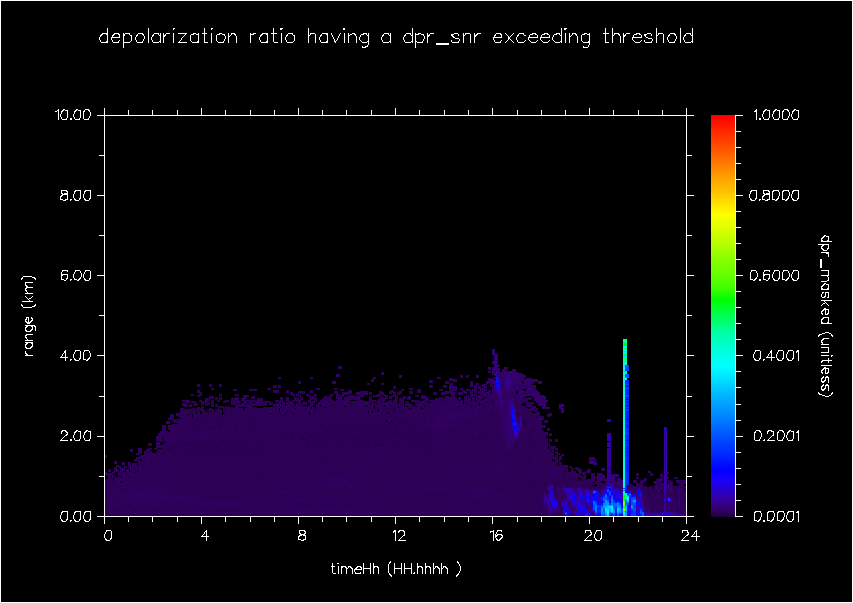Click the plot title about depolarization ratio

point(396,38)
